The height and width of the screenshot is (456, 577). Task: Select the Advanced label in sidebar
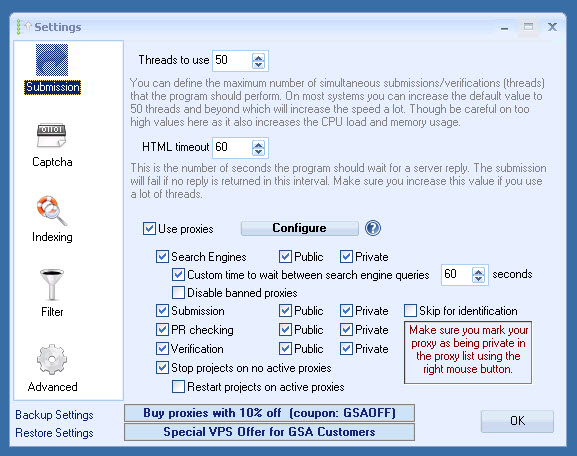[52, 387]
